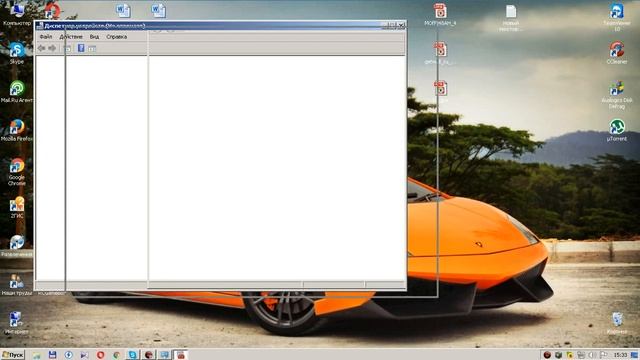Open the left Word document on desktop
Screen dimensions: 640x360
[123, 10]
